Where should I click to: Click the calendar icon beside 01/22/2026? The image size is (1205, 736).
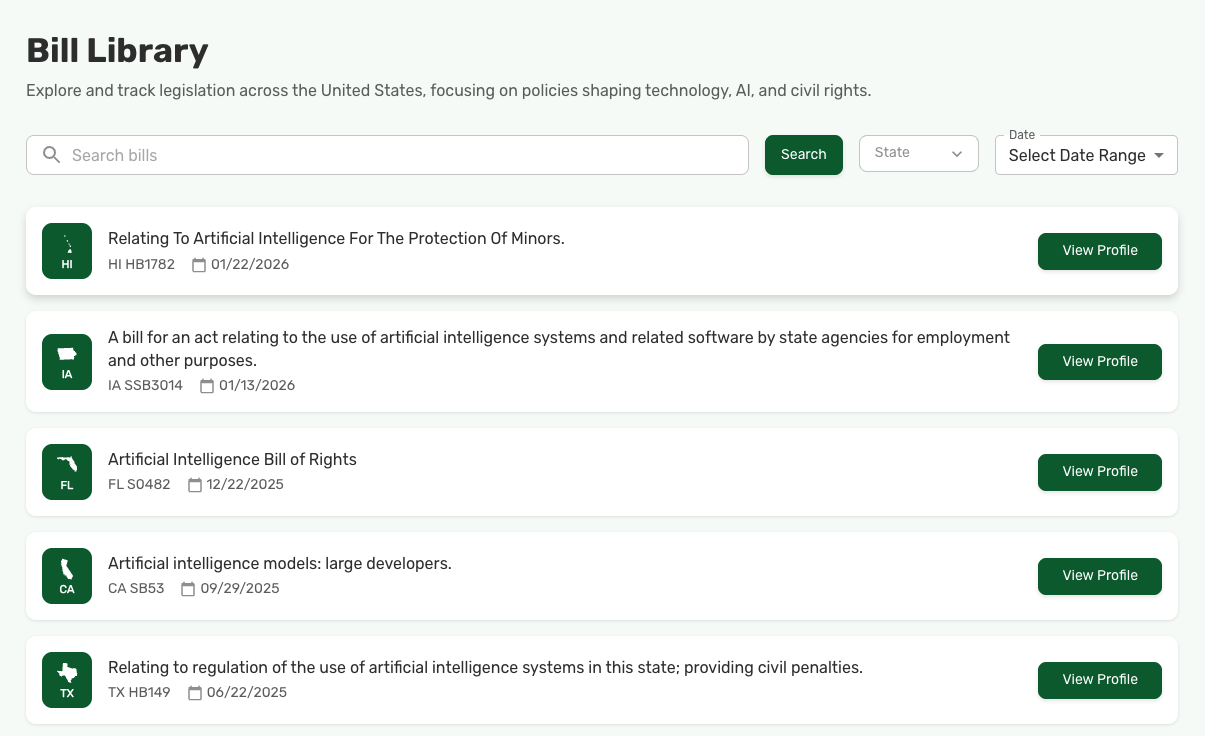coord(198,265)
